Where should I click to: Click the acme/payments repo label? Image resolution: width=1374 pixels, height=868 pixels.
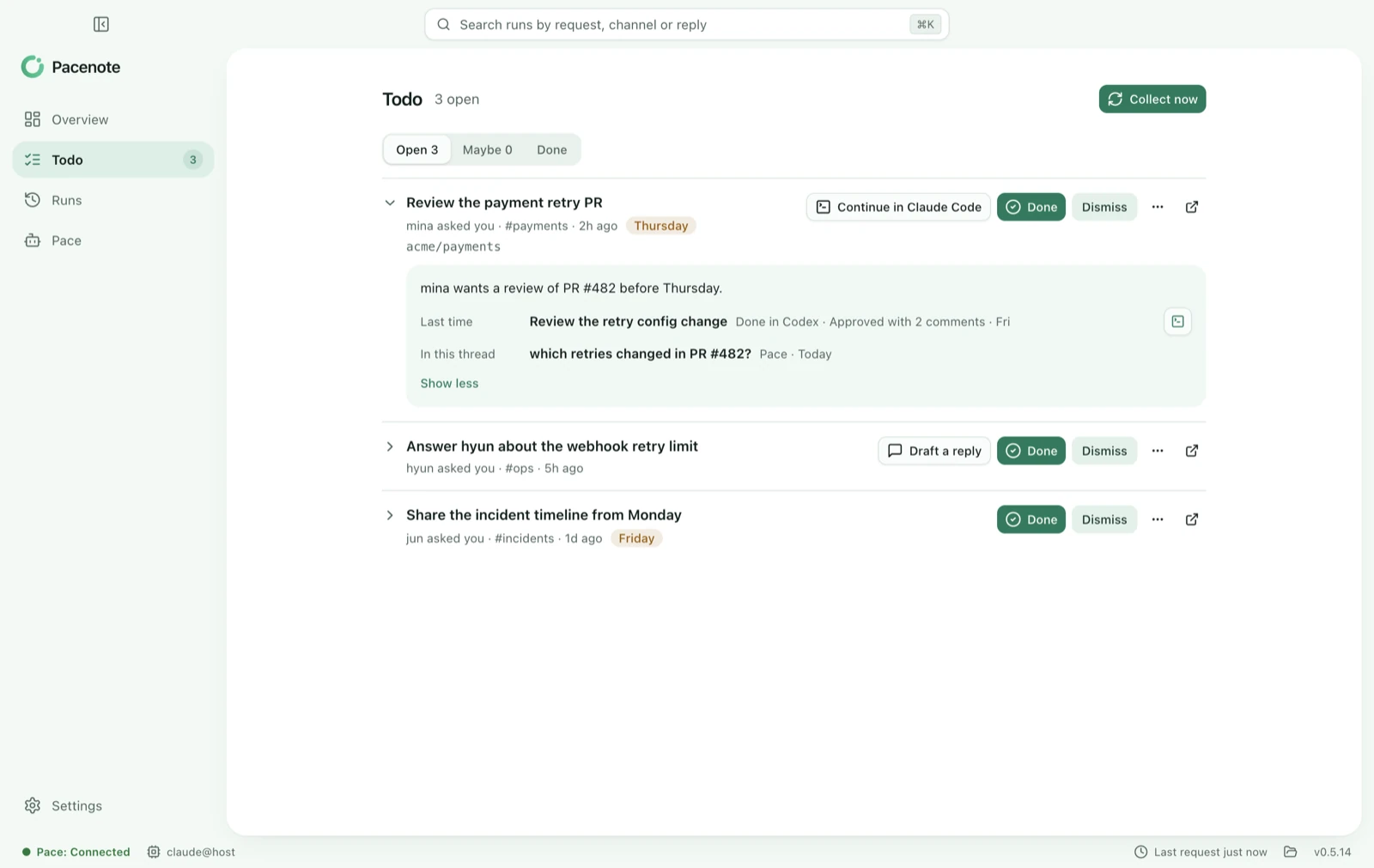pyautogui.click(x=453, y=247)
